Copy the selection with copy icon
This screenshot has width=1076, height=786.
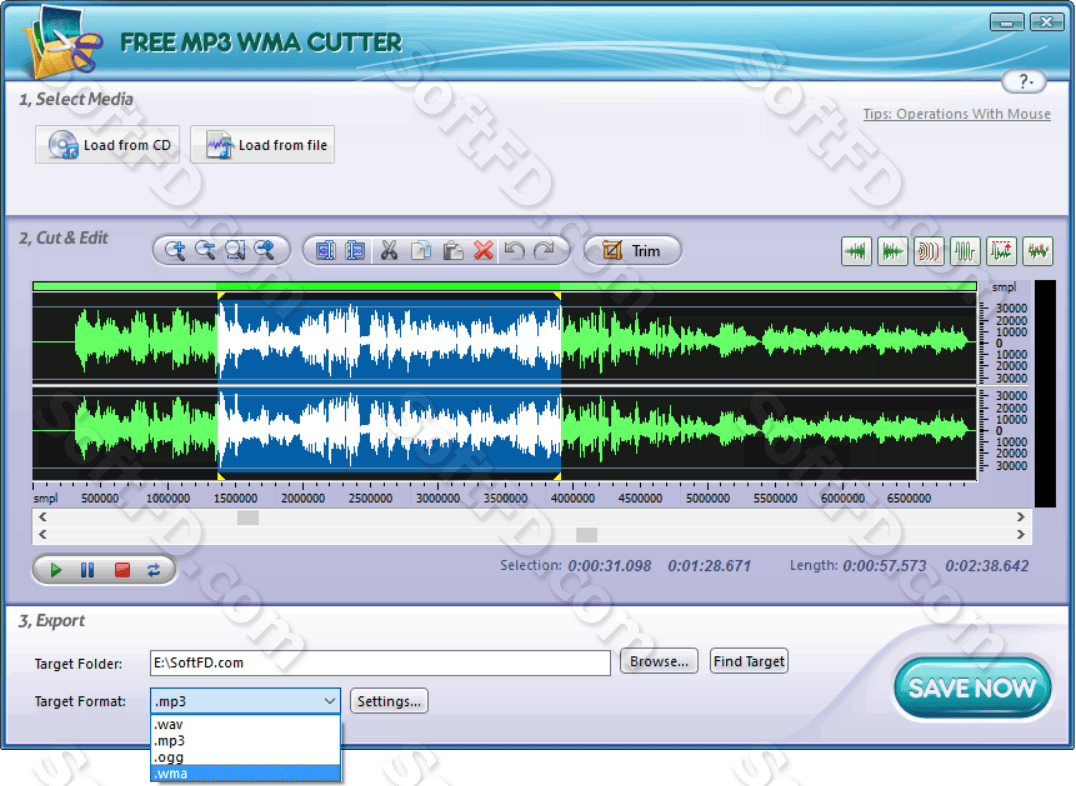421,251
